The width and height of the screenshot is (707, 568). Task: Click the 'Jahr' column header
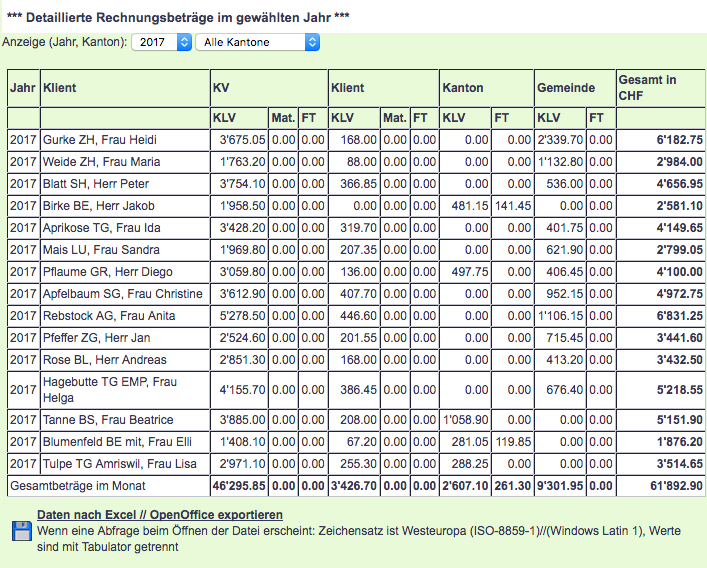22,88
